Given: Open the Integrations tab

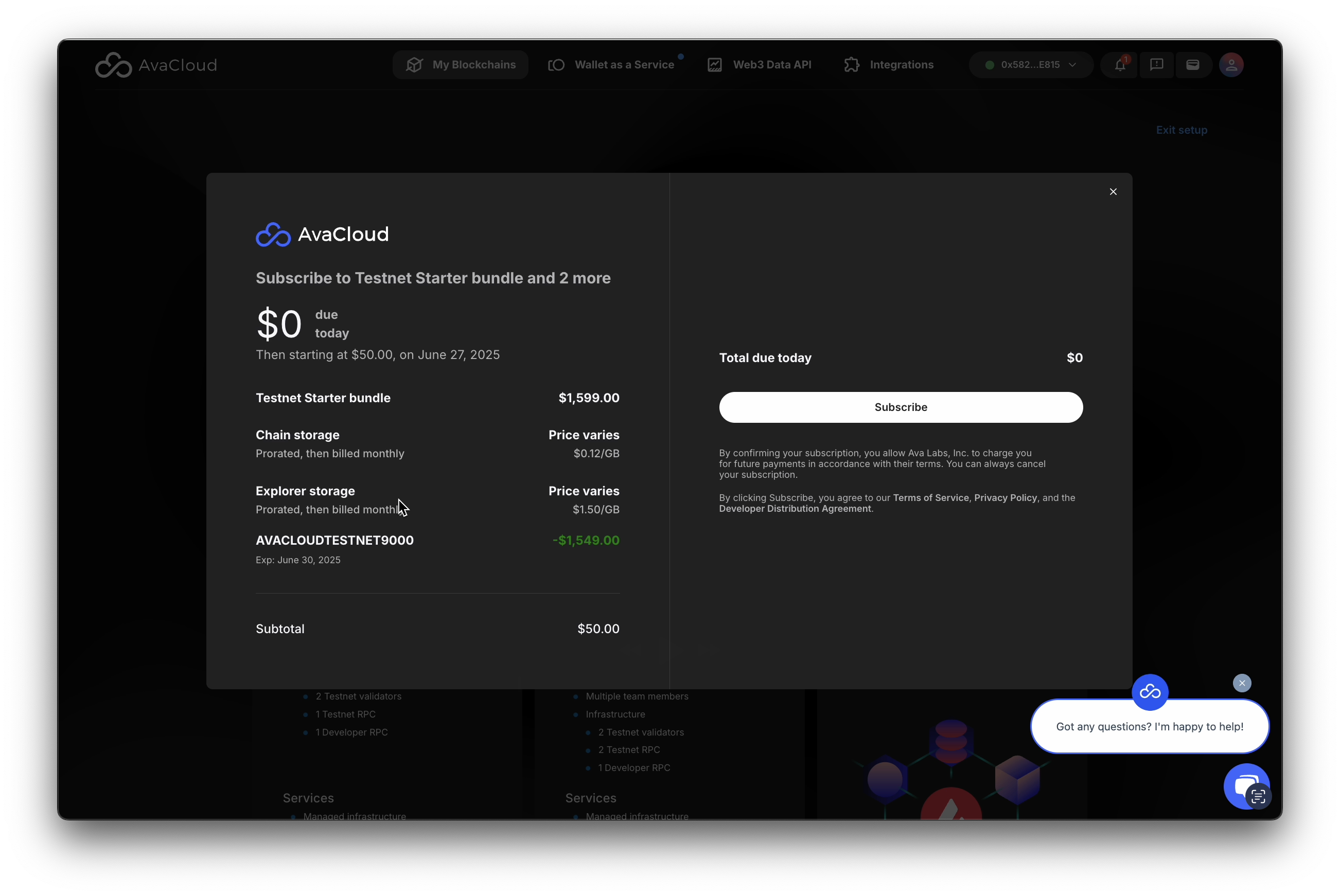Looking at the screenshot, I should coord(889,65).
